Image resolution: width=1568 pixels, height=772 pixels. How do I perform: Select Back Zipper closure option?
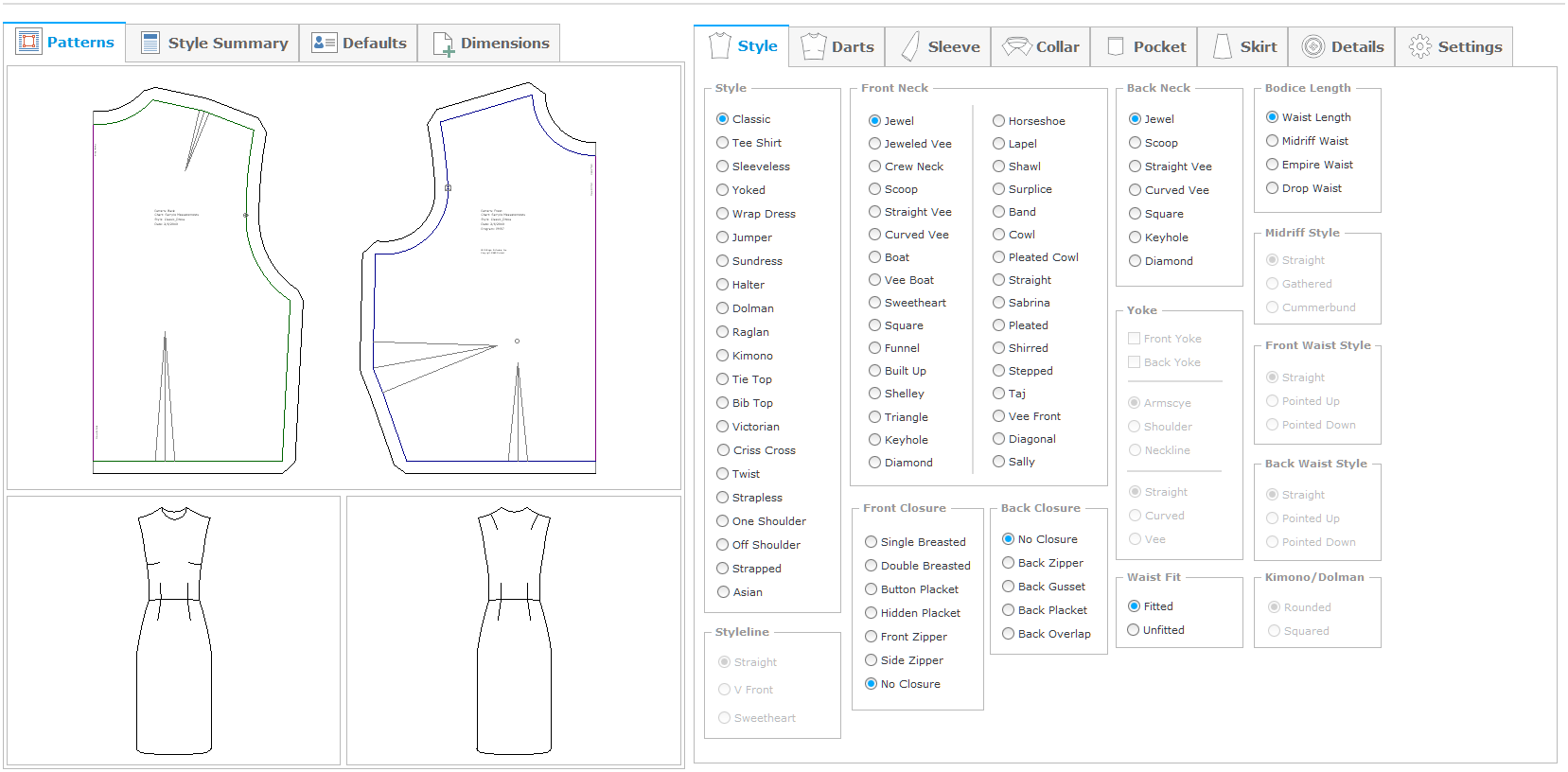[x=1009, y=563]
